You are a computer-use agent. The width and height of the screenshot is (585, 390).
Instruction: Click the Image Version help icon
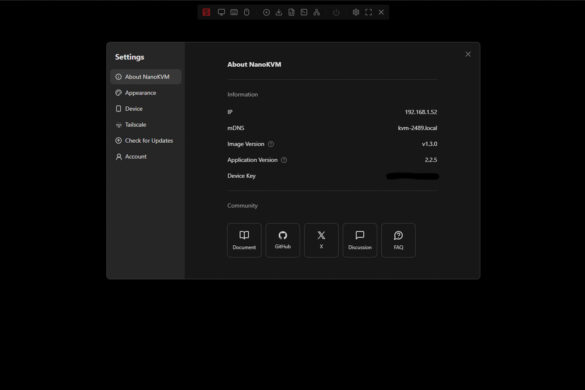tap(271, 144)
